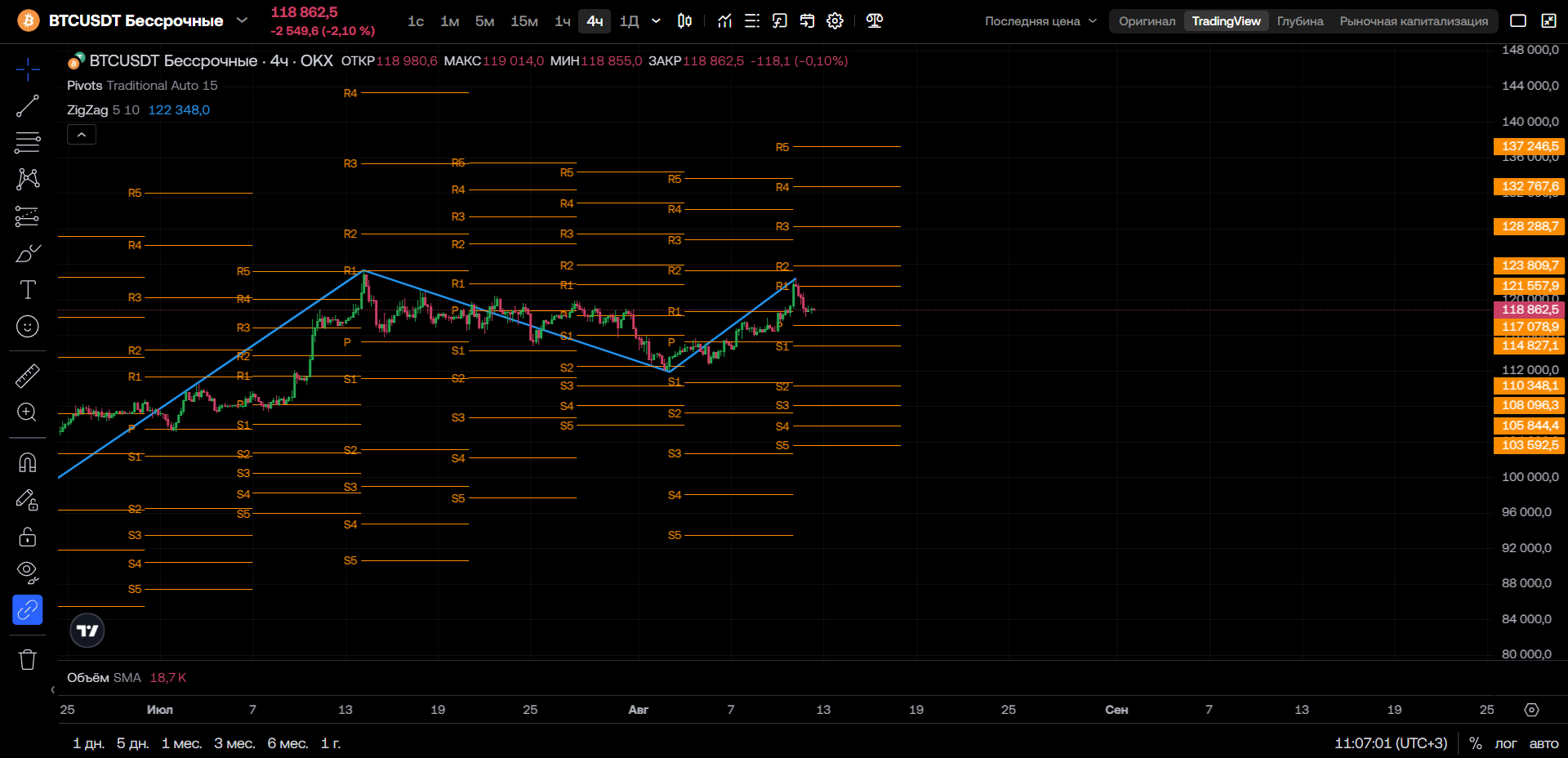Select the 5м timeframe
The width and height of the screenshot is (1568, 758).
point(485,21)
